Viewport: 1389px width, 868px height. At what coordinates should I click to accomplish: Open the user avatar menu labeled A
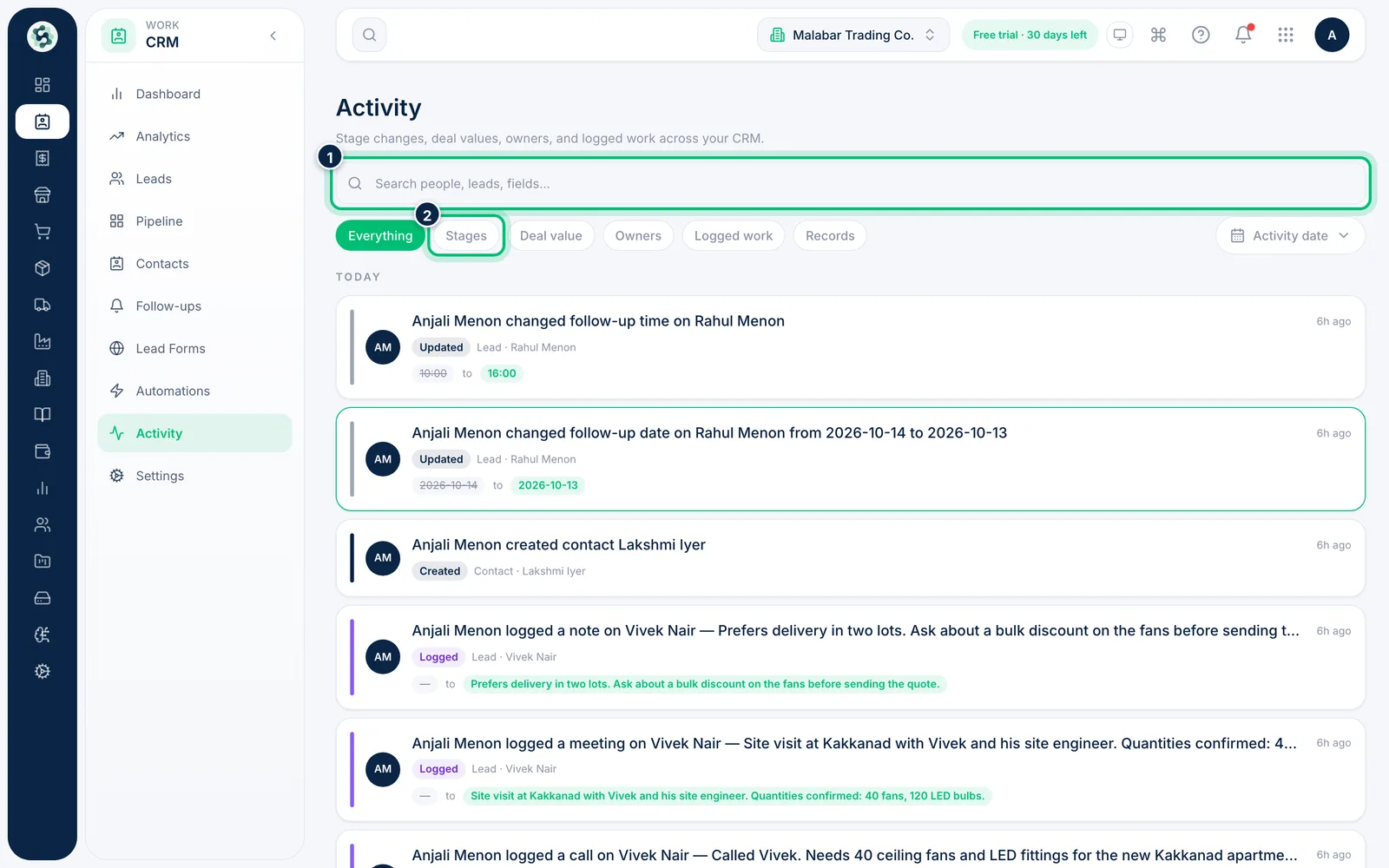[x=1332, y=35]
